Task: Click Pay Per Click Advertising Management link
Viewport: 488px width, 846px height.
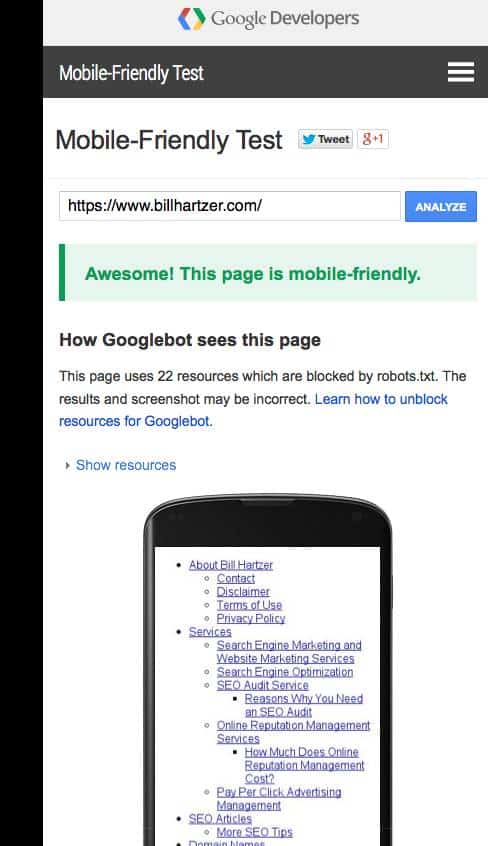Action: (x=279, y=799)
